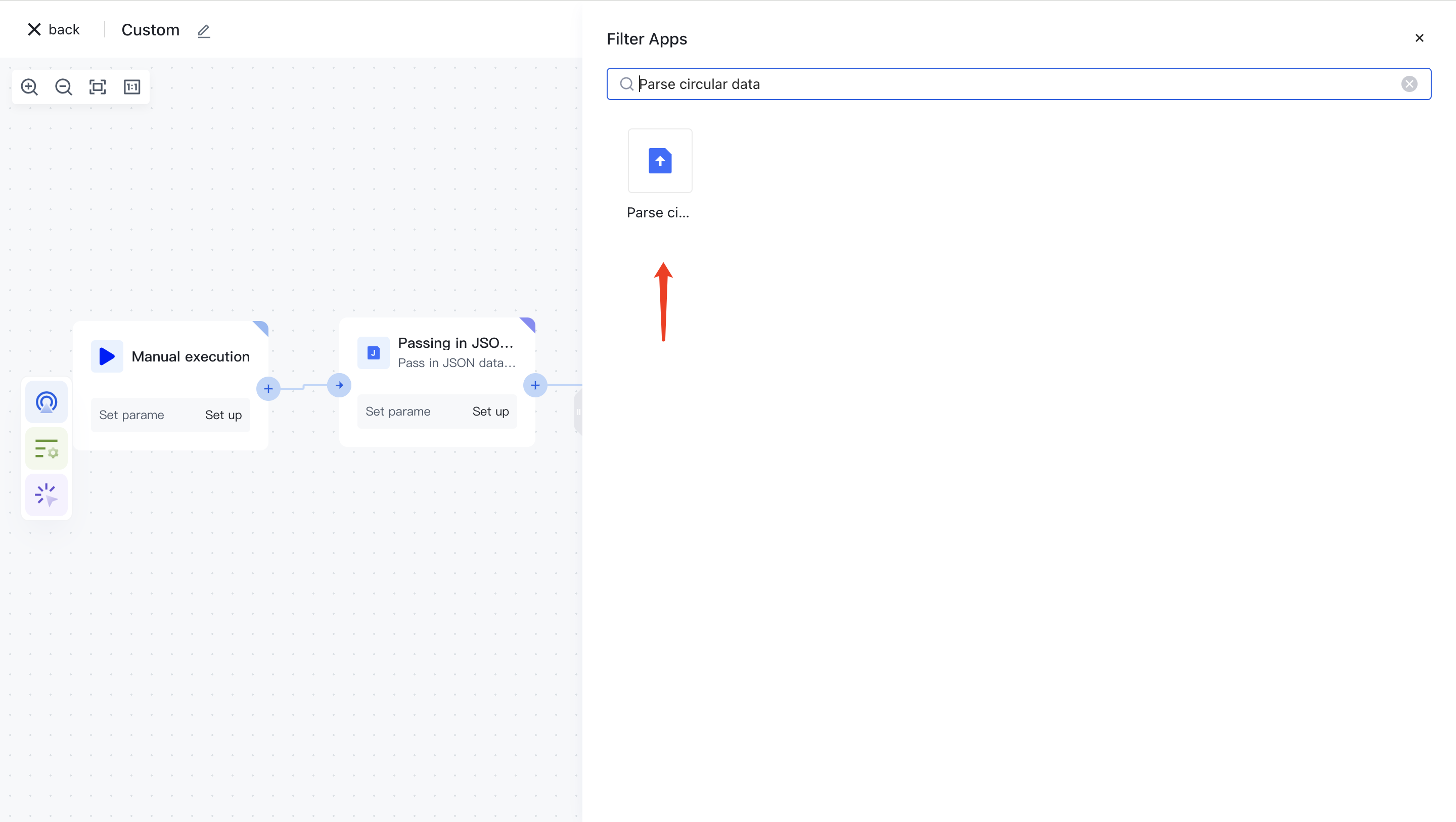Clear the Filter Apps search text

pyautogui.click(x=1409, y=84)
